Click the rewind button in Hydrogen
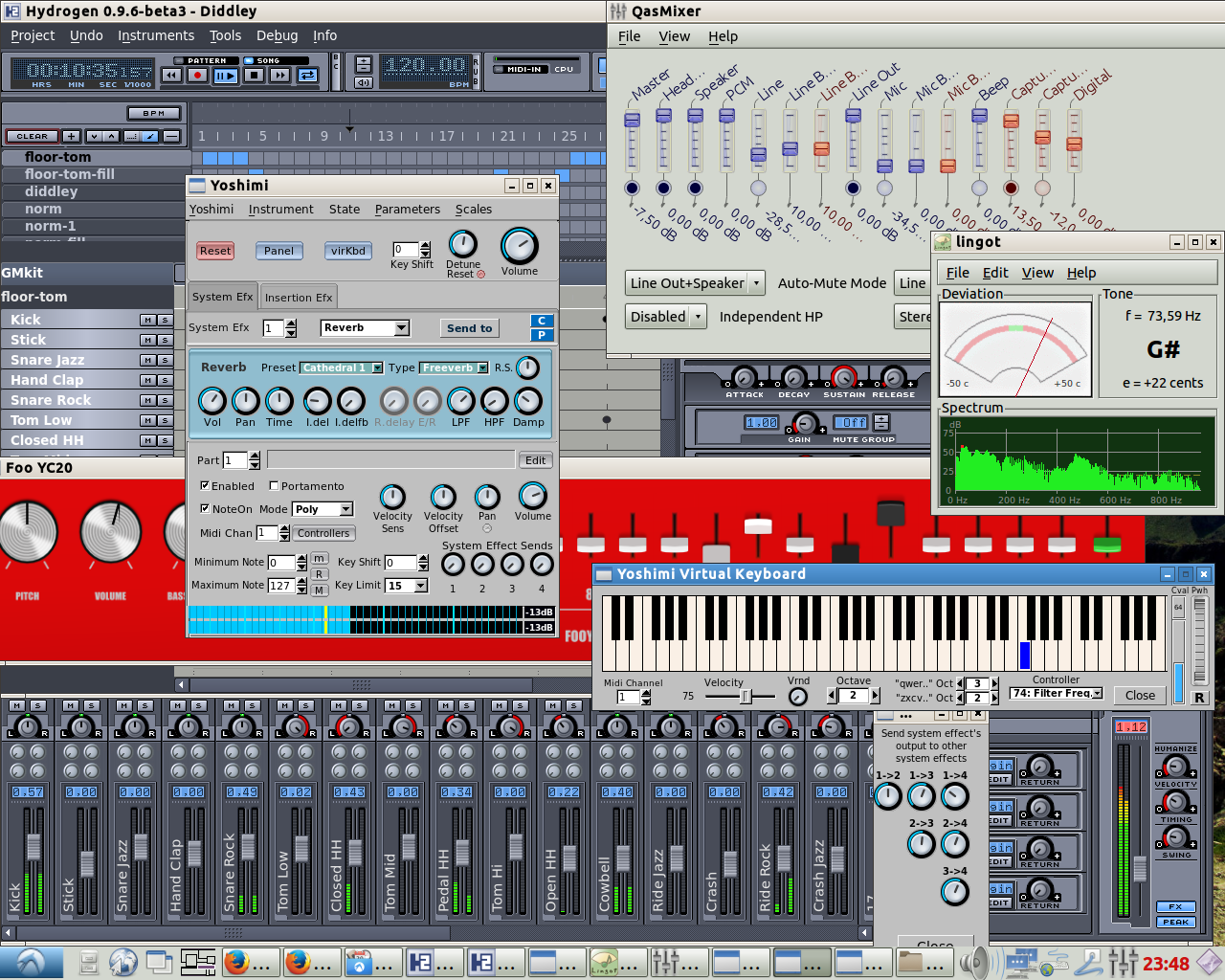Viewport: 1225px width, 980px height. coord(171,75)
